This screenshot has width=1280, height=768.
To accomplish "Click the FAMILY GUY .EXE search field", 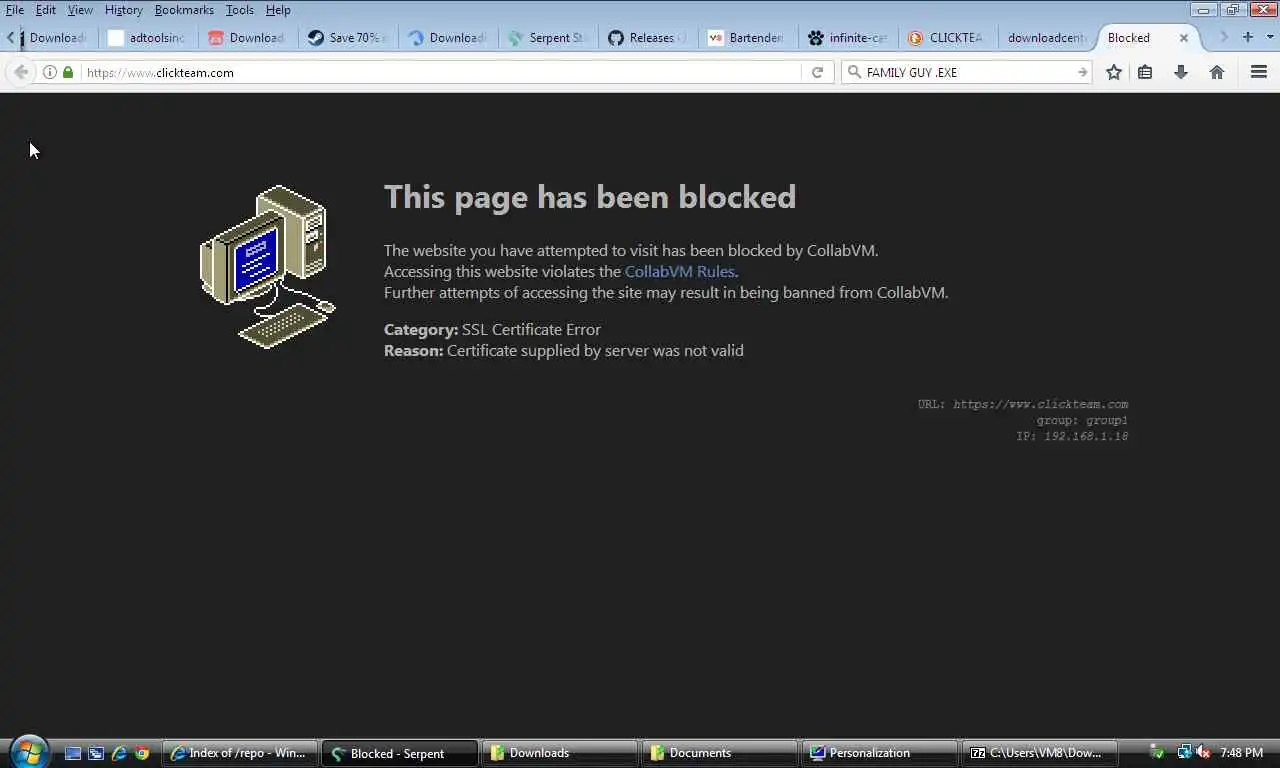I will click(968, 72).
